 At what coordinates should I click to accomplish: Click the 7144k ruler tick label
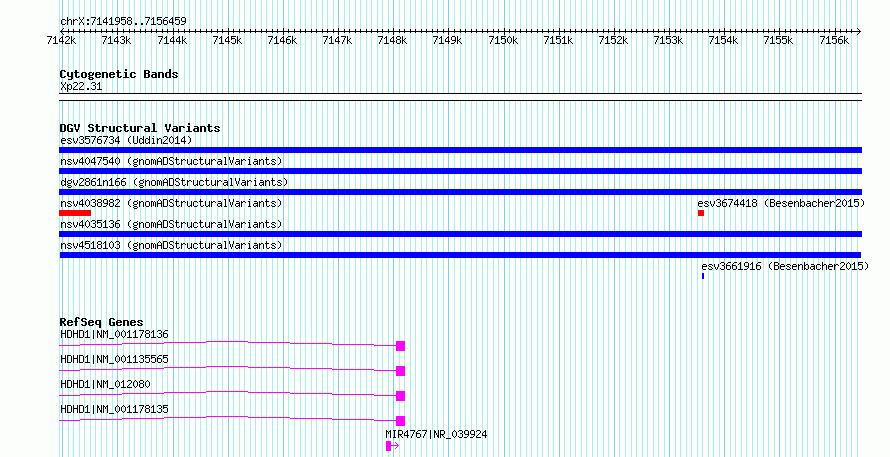click(x=171, y=40)
